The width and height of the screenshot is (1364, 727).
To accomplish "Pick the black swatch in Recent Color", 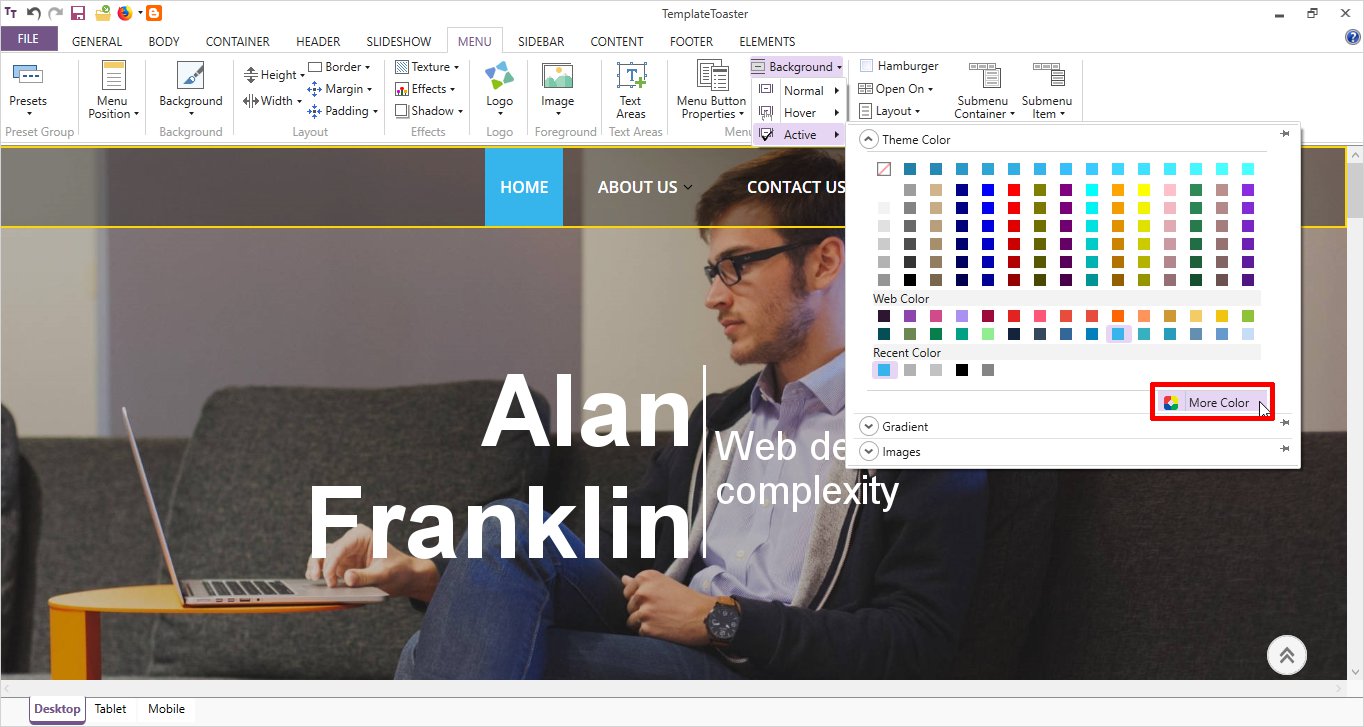I will pyautogui.click(x=962, y=370).
